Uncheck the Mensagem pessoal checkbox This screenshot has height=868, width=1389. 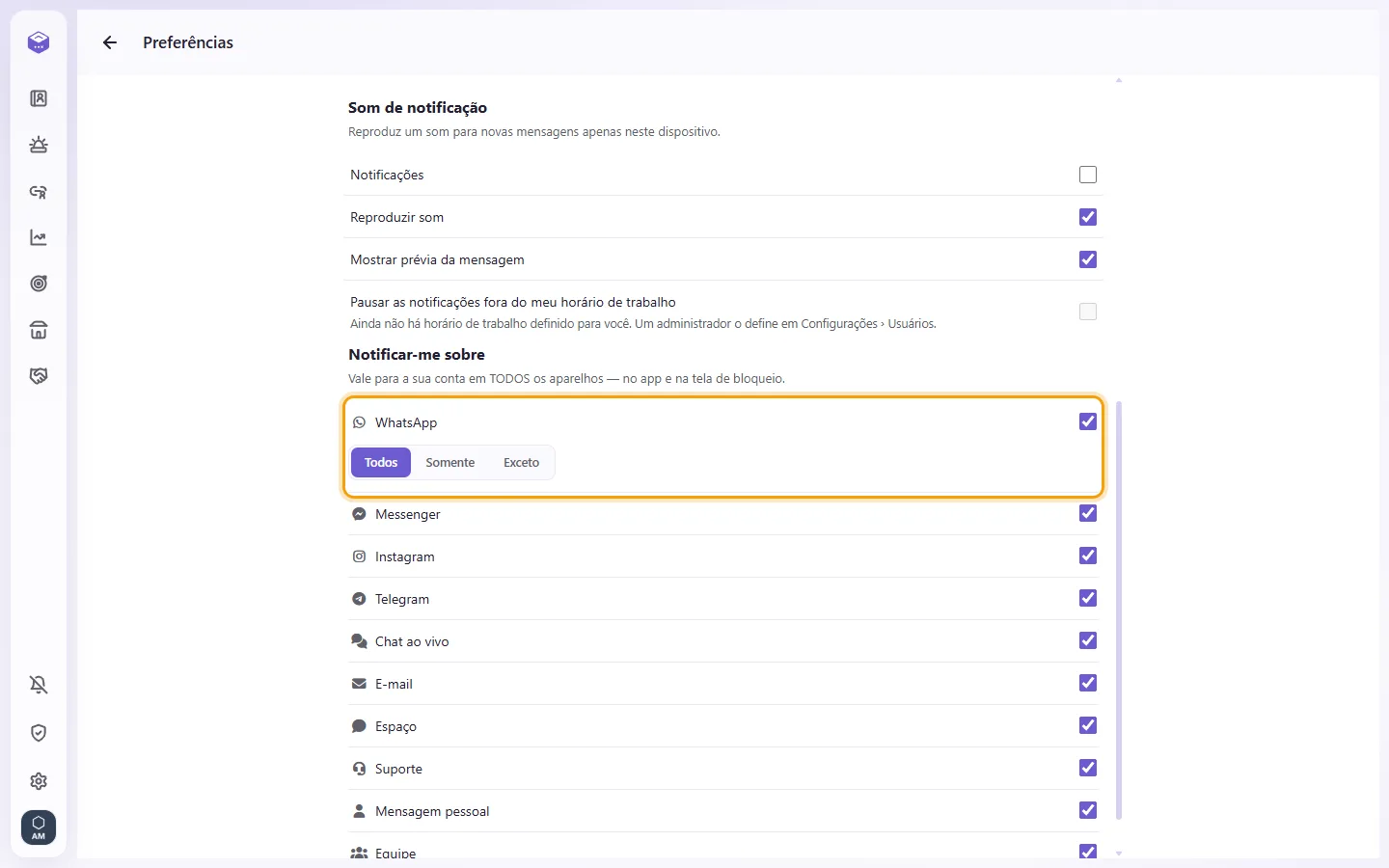[x=1088, y=810]
